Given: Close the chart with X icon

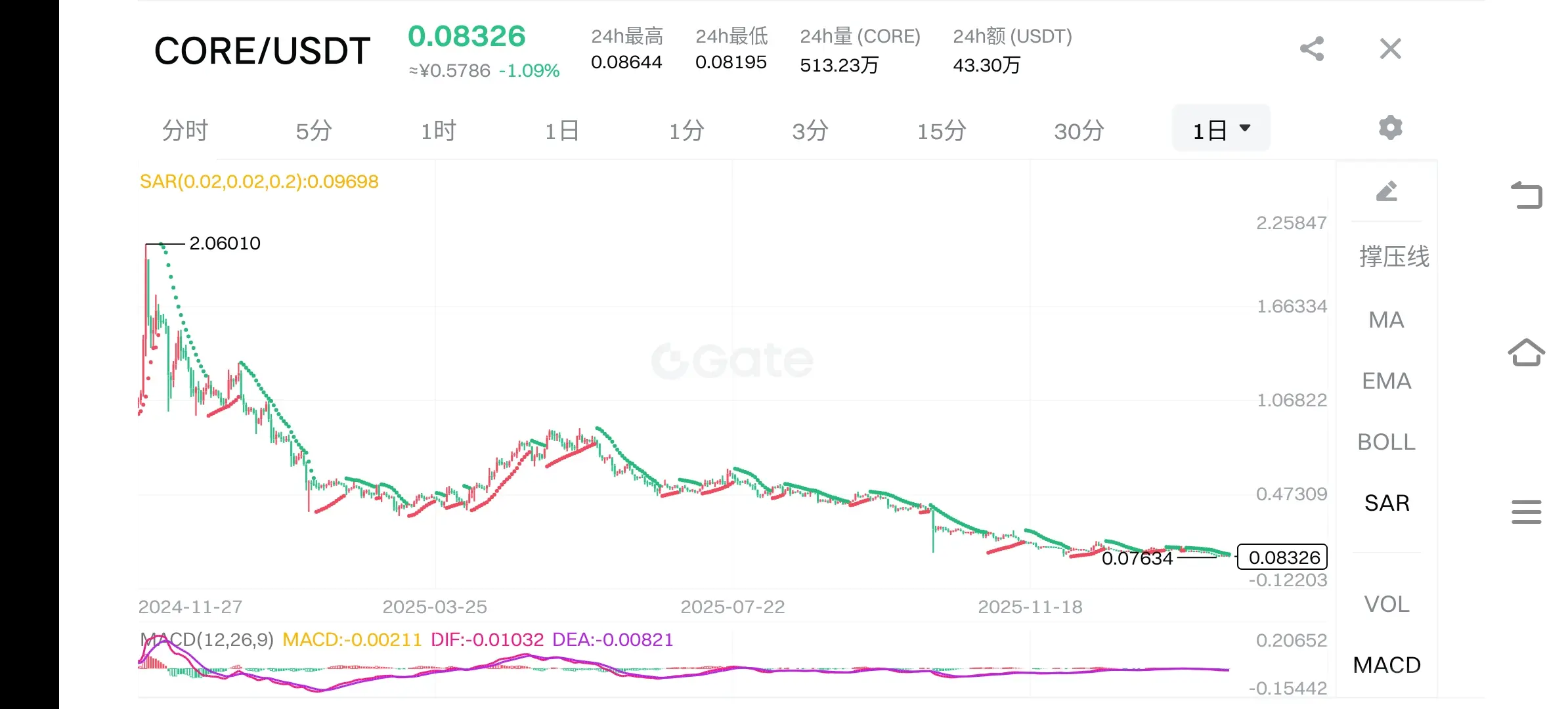Looking at the screenshot, I should 1390,49.
